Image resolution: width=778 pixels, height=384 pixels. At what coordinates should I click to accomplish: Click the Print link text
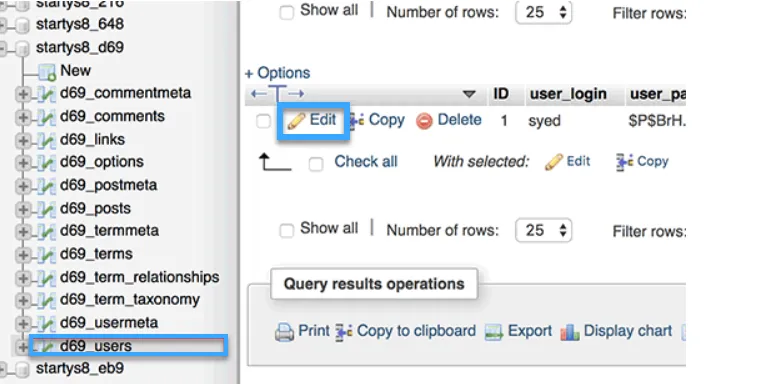click(x=314, y=331)
